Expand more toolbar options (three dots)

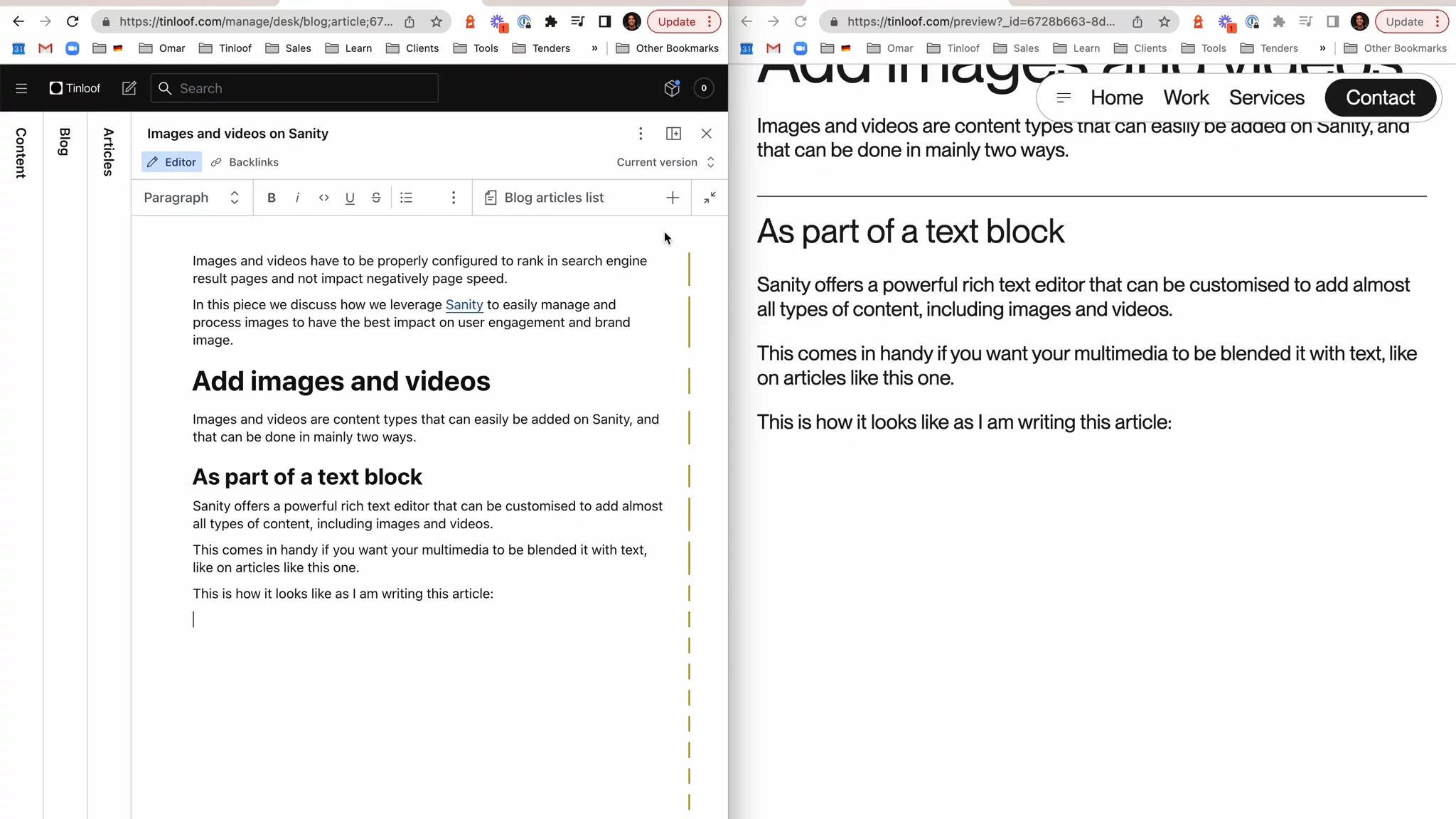[454, 198]
